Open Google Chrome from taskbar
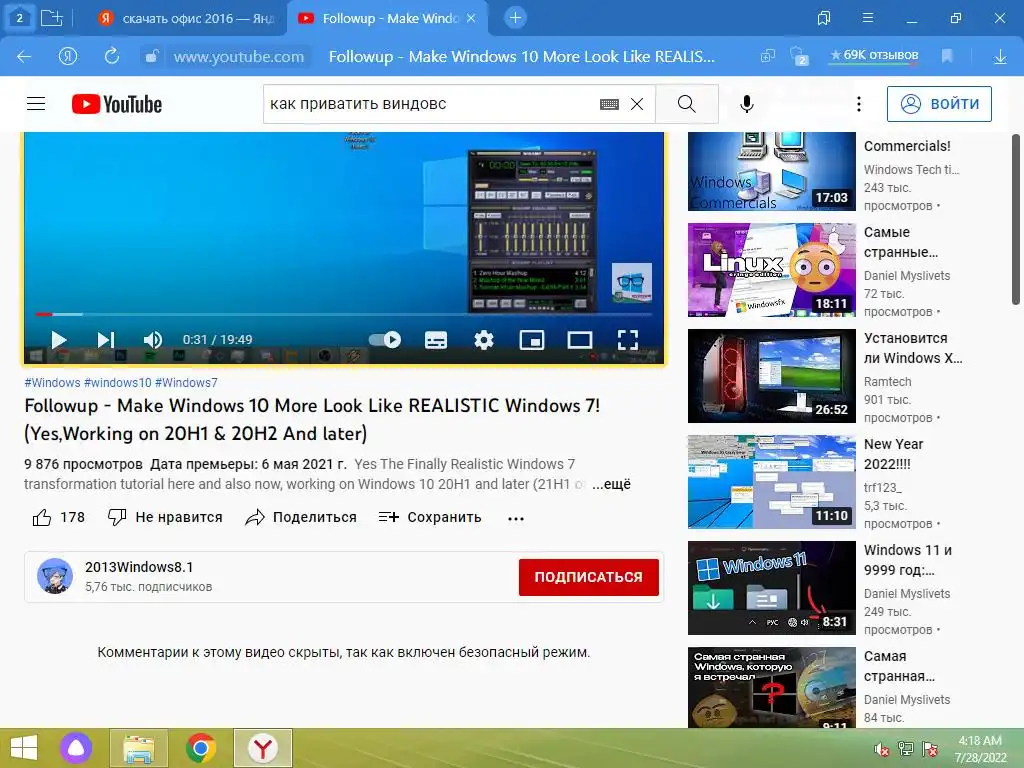This screenshot has height=768, width=1024. [201, 748]
